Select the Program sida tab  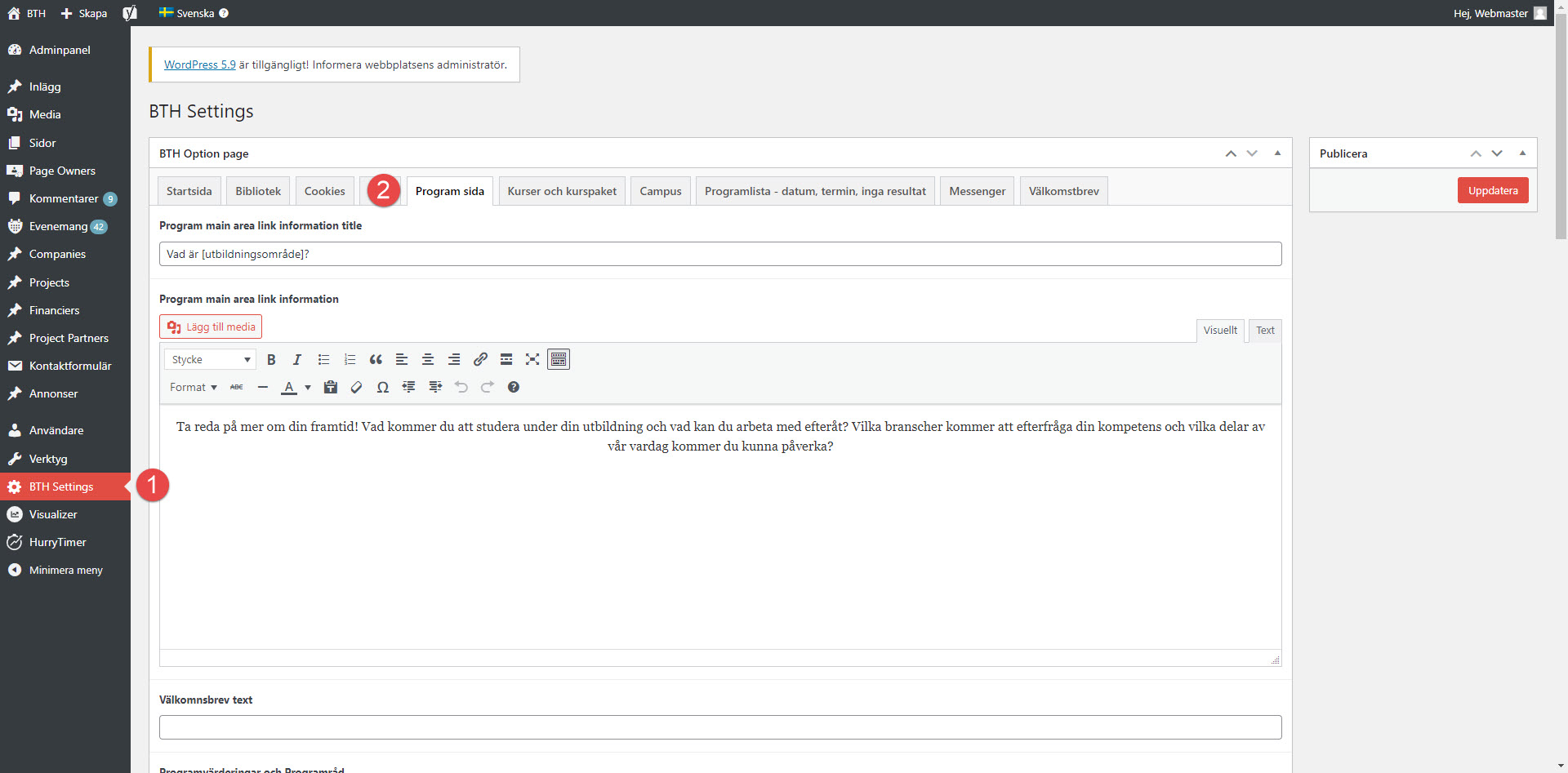(450, 191)
